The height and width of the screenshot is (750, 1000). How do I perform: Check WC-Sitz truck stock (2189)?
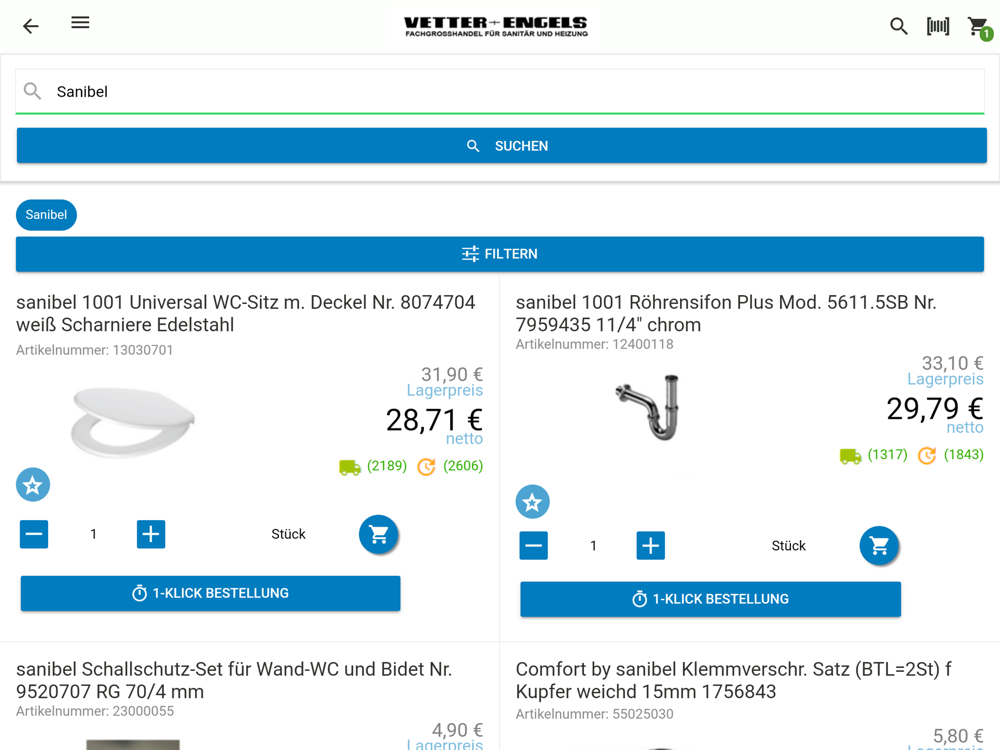373,466
